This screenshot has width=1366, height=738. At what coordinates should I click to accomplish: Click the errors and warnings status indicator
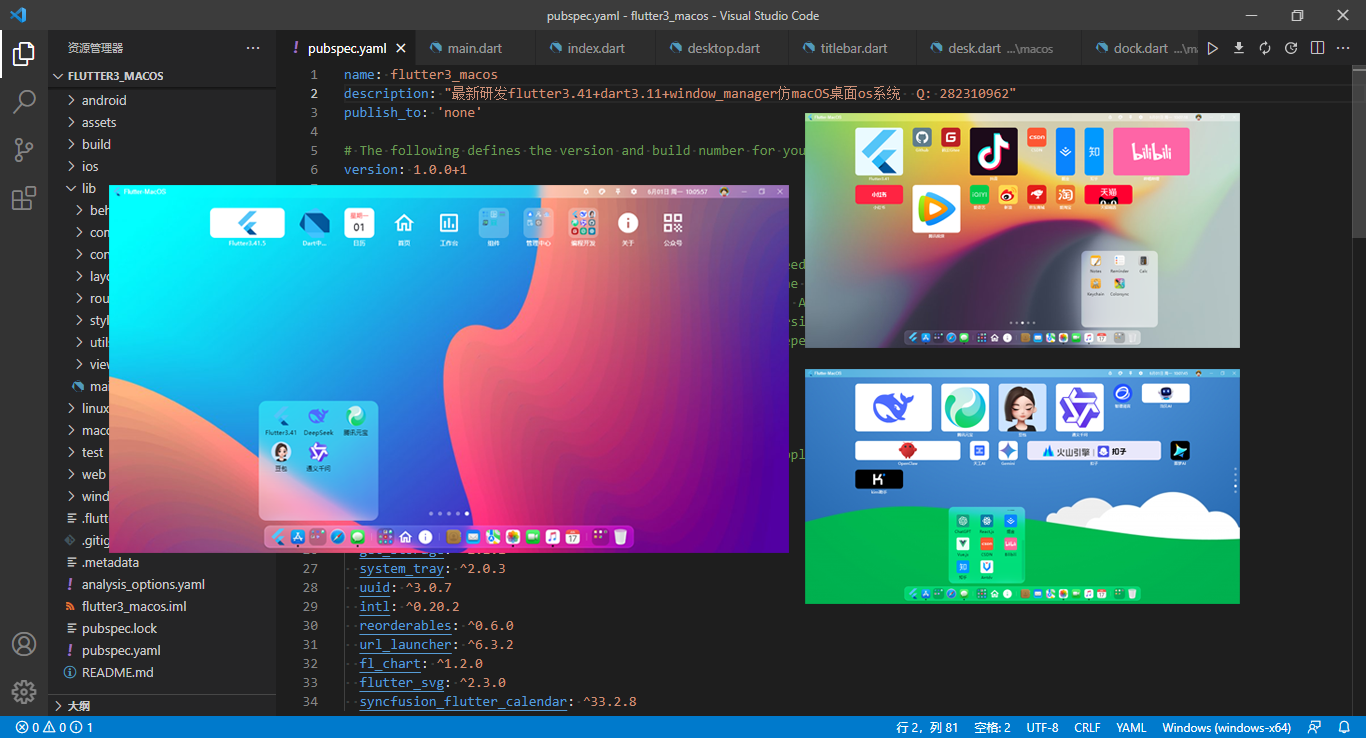[55, 727]
